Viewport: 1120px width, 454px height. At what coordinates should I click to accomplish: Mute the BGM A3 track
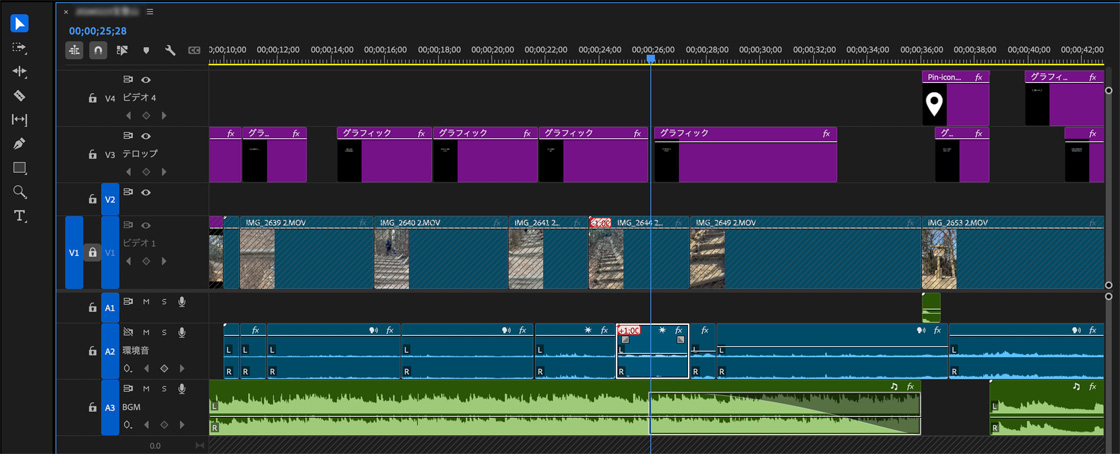(x=146, y=388)
